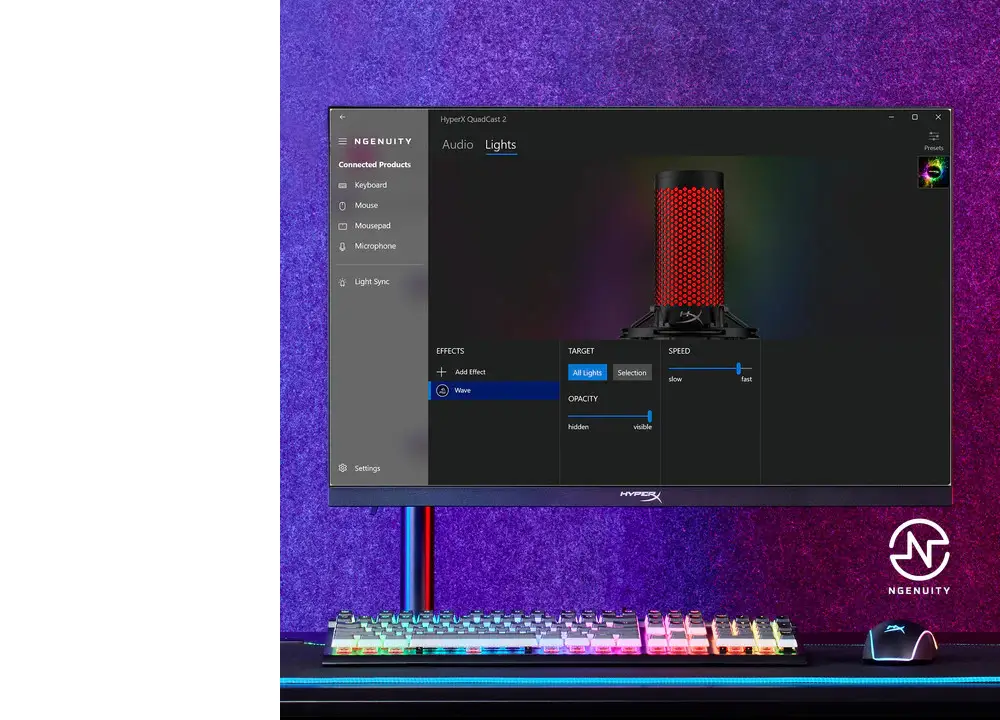Click the Wave effect circular icon
Viewport: 1000px width, 720px height.
(443, 390)
